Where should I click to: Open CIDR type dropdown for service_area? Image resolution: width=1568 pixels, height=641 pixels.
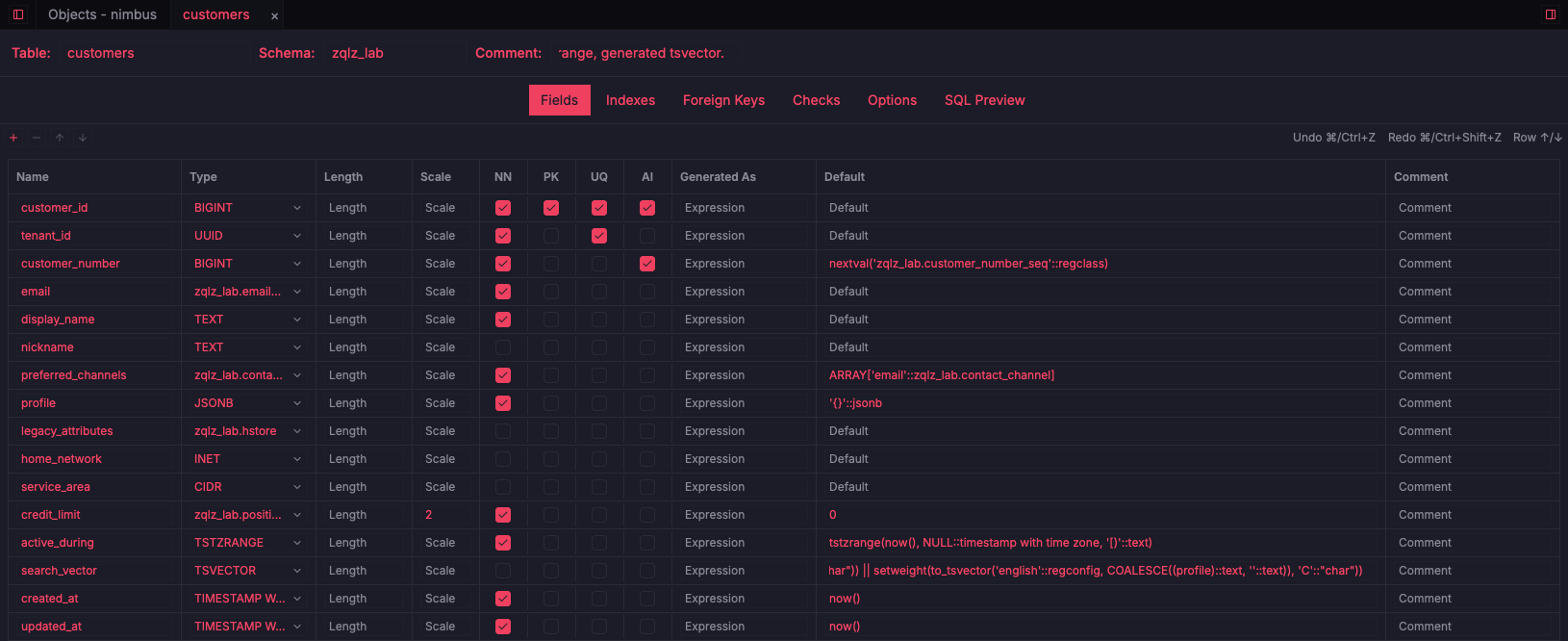(248, 487)
